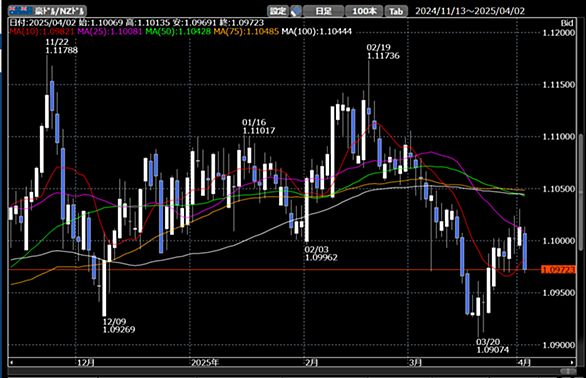The height and width of the screenshot is (378, 586).
Task: Click the 2025年 time axis label
Action: click(205, 362)
